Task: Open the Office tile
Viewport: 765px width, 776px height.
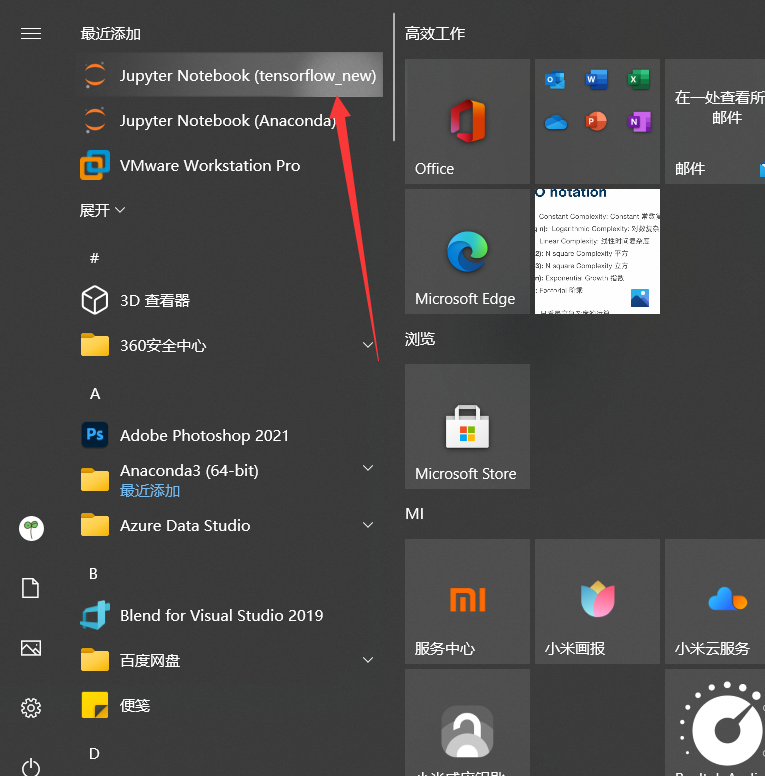Action: coord(467,122)
